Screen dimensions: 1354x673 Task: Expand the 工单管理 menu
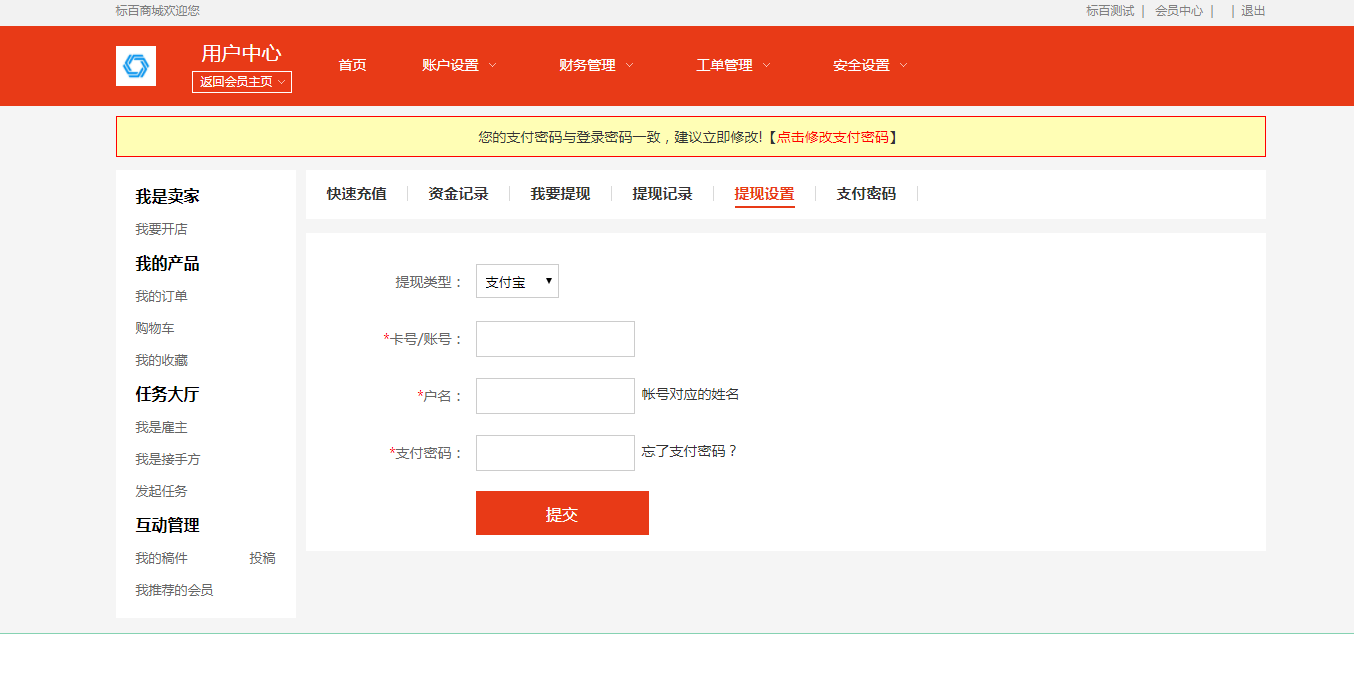[x=733, y=66]
